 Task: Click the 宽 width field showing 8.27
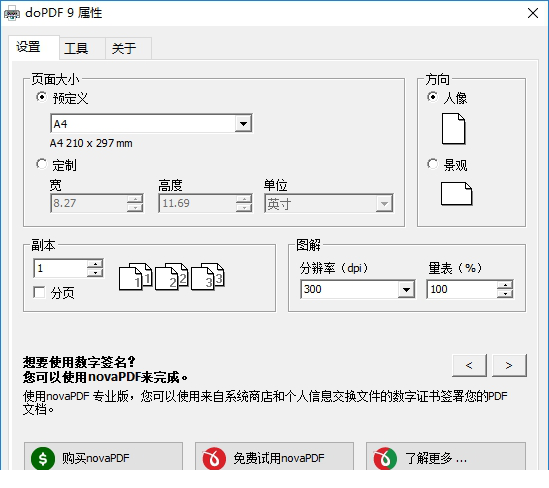click(89, 203)
